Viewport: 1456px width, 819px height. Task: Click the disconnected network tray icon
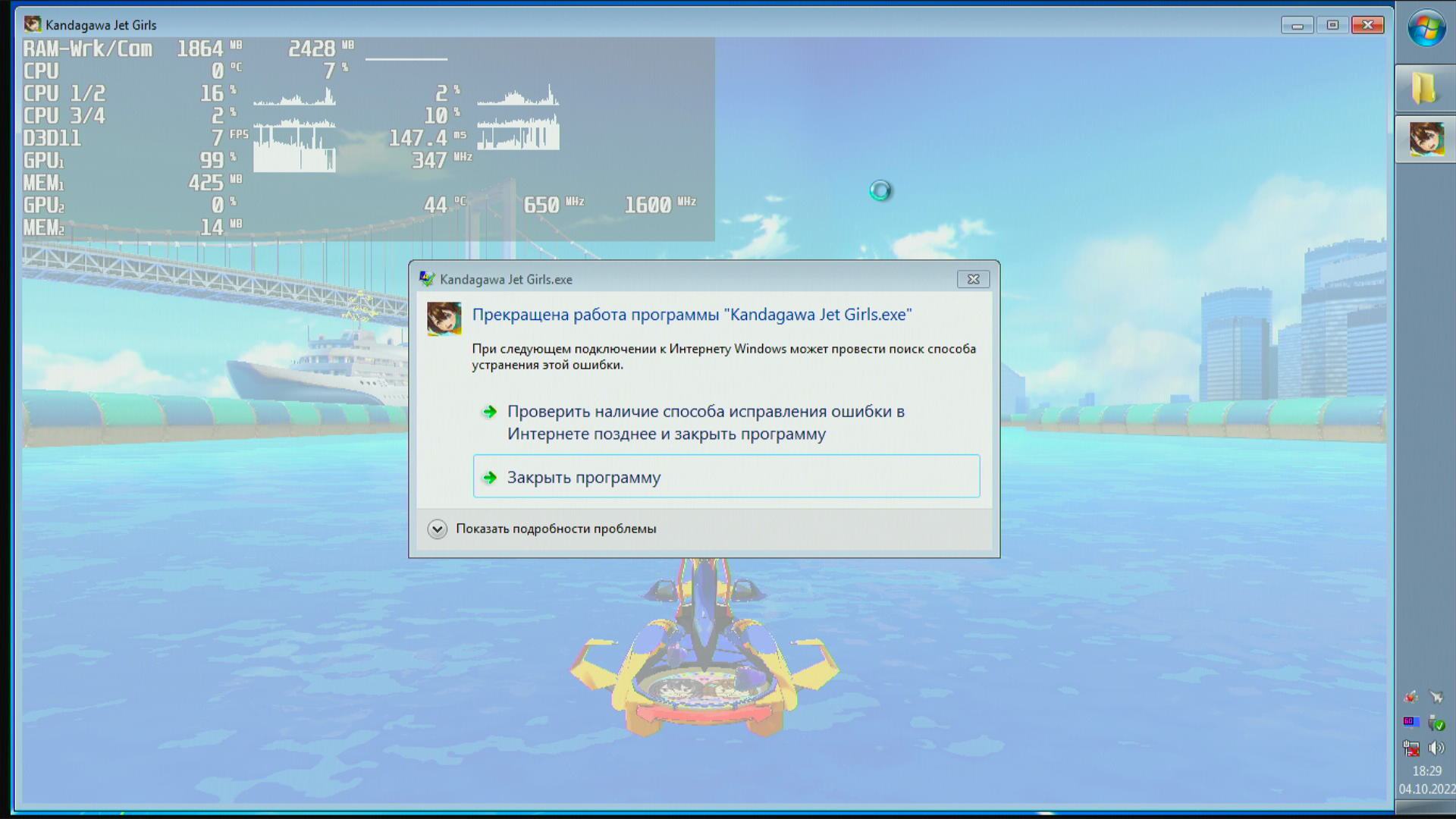(1411, 748)
